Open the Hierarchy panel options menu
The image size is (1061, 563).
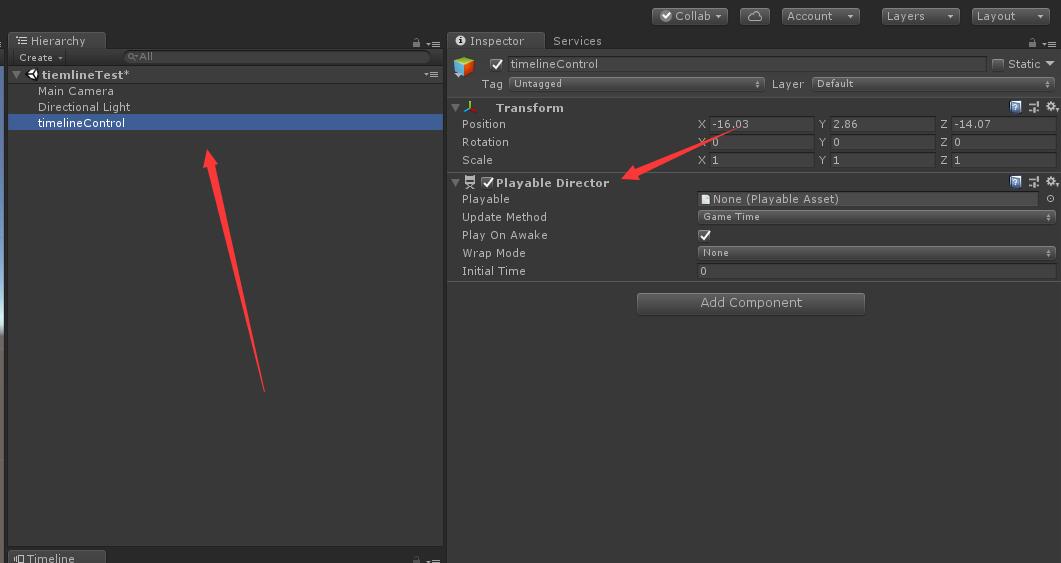coord(434,44)
